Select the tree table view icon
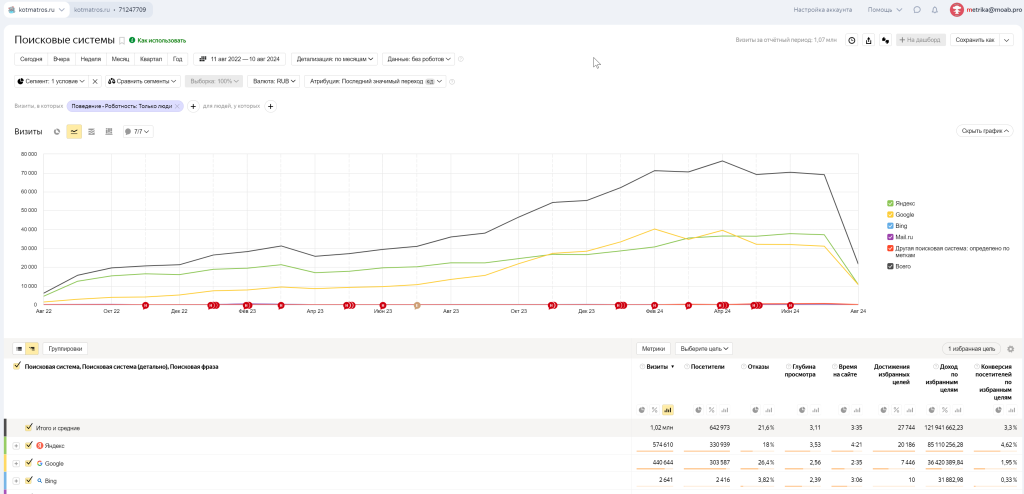The image size is (1024, 494). pos(31,349)
